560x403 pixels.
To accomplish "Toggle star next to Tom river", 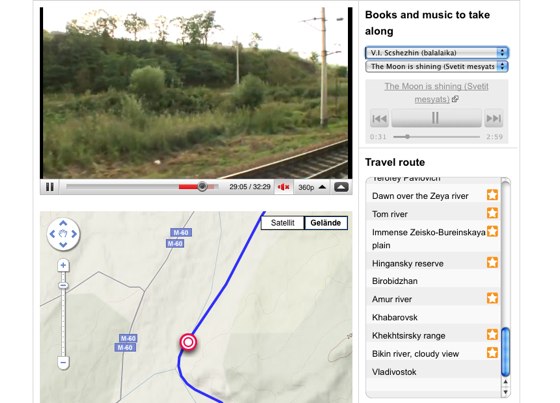I will [x=492, y=213].
